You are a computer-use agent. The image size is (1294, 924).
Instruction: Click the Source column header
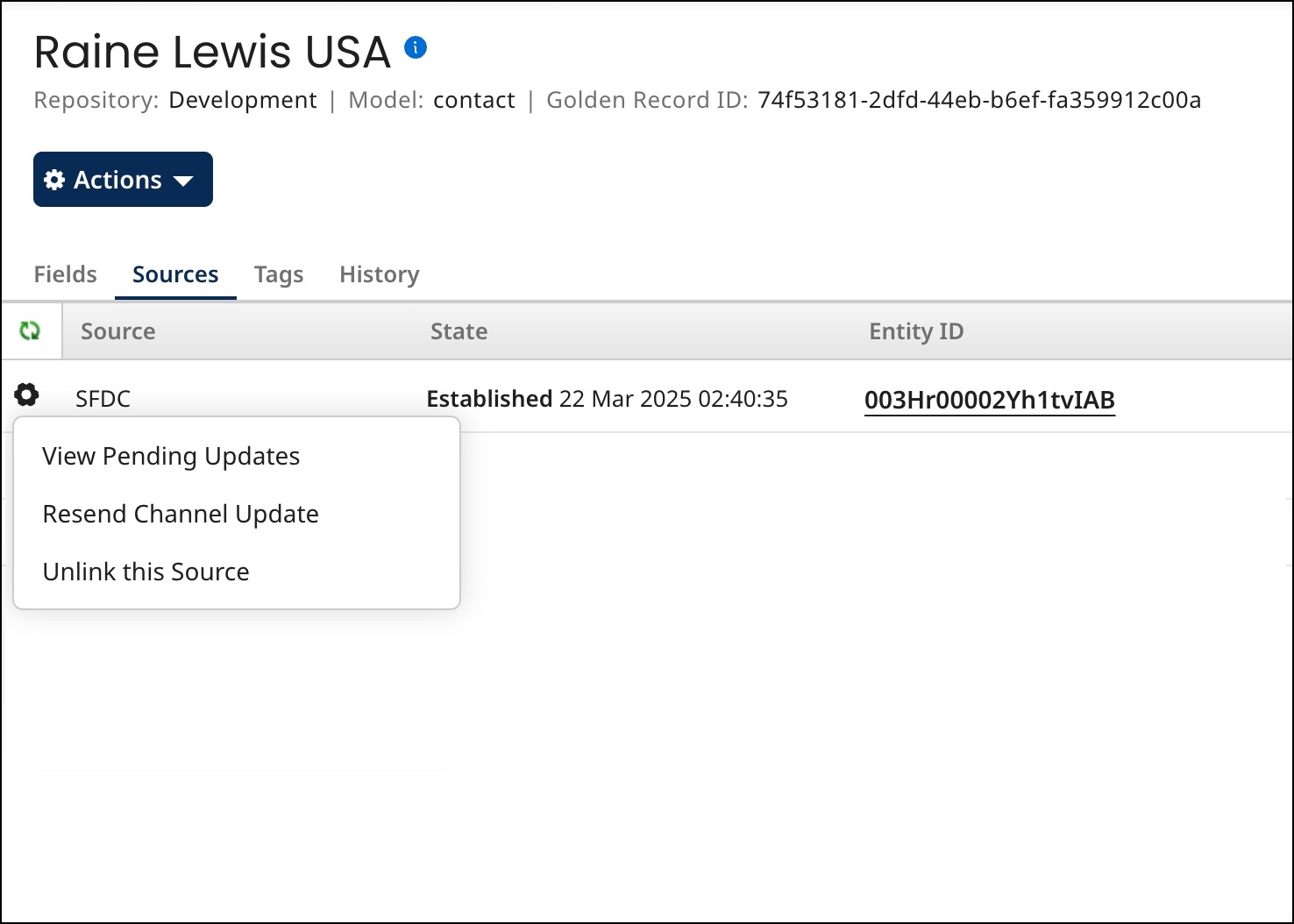pyautogui.click(x=118, y=331)
